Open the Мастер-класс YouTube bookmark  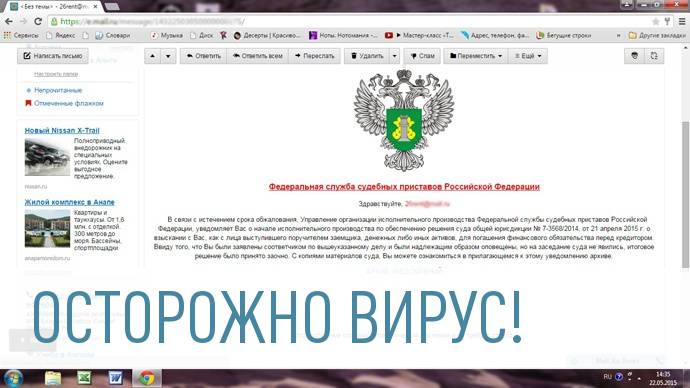419,35
